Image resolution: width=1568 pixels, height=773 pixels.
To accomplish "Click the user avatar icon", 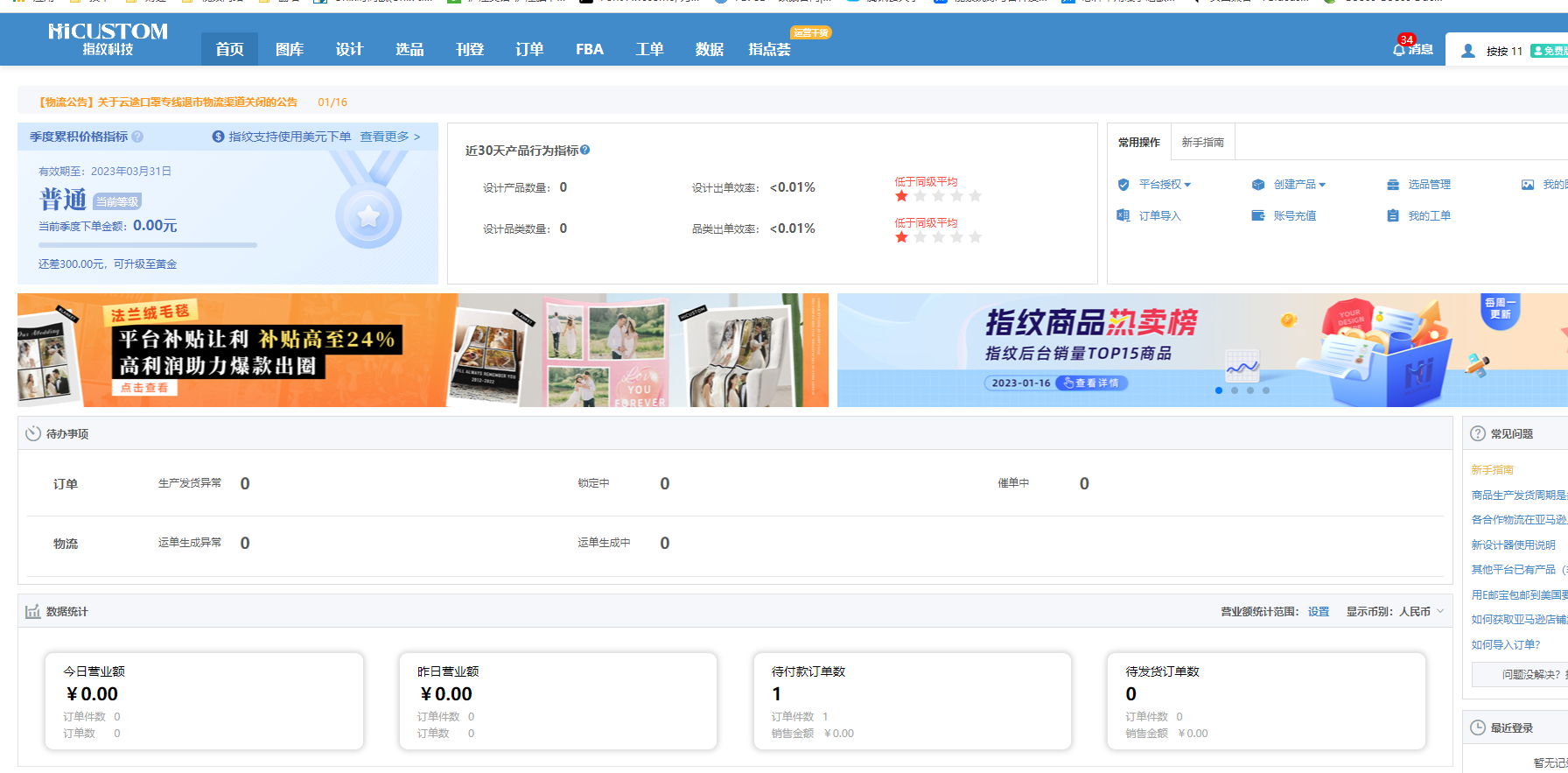I will click(x=1468, y=51).
